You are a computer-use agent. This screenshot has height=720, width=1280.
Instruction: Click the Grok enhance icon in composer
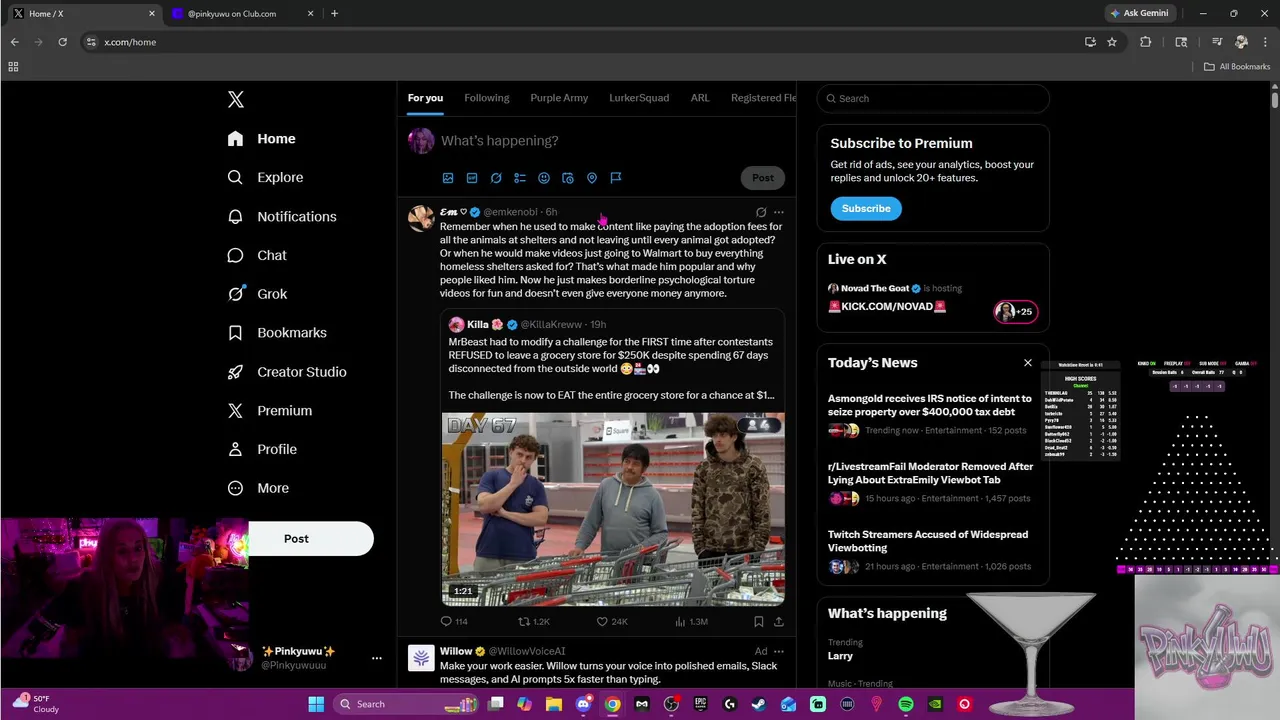click(x=496, y=178)
